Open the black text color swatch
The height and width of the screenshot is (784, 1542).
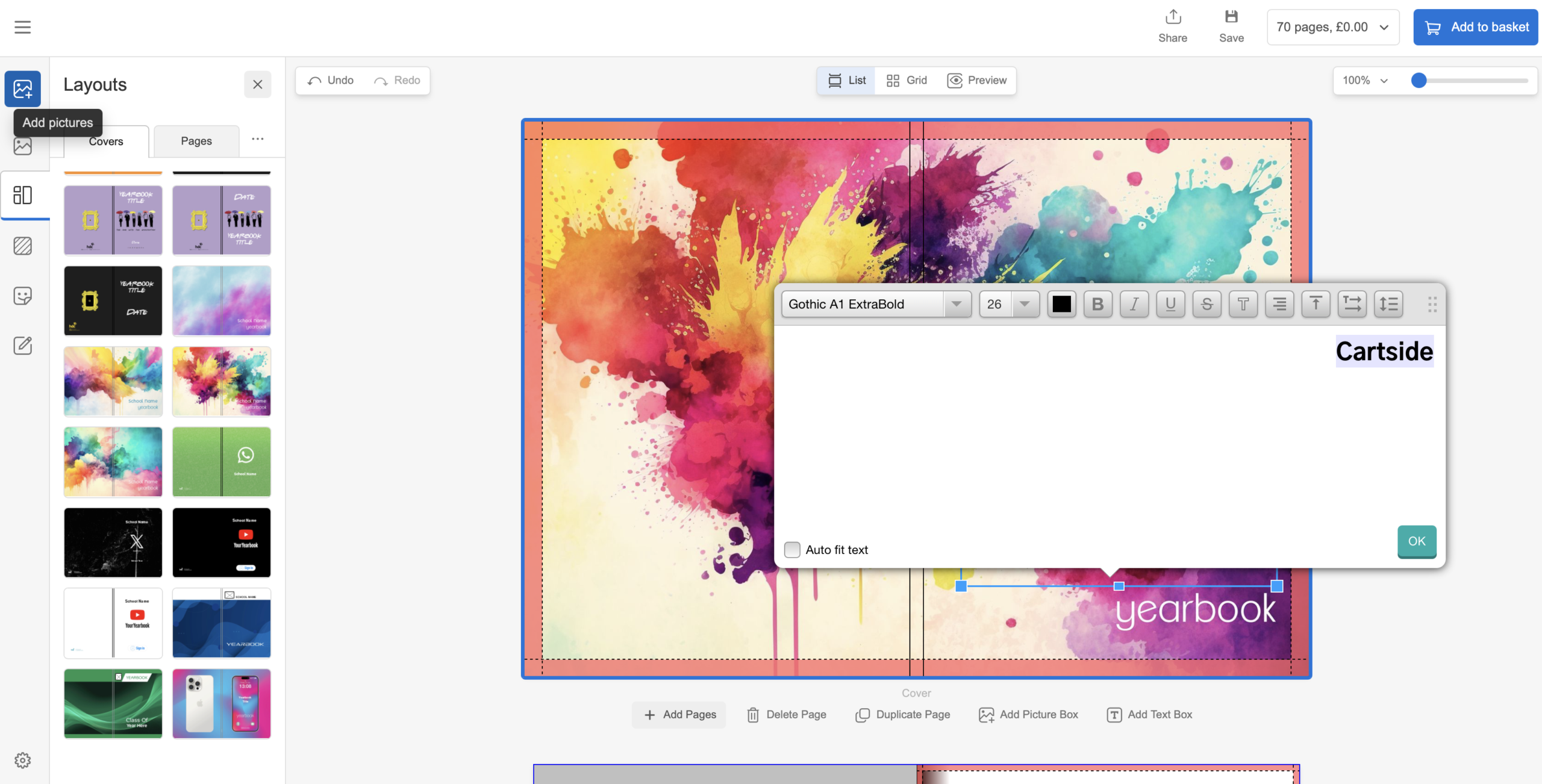(x=1061, y=304)
